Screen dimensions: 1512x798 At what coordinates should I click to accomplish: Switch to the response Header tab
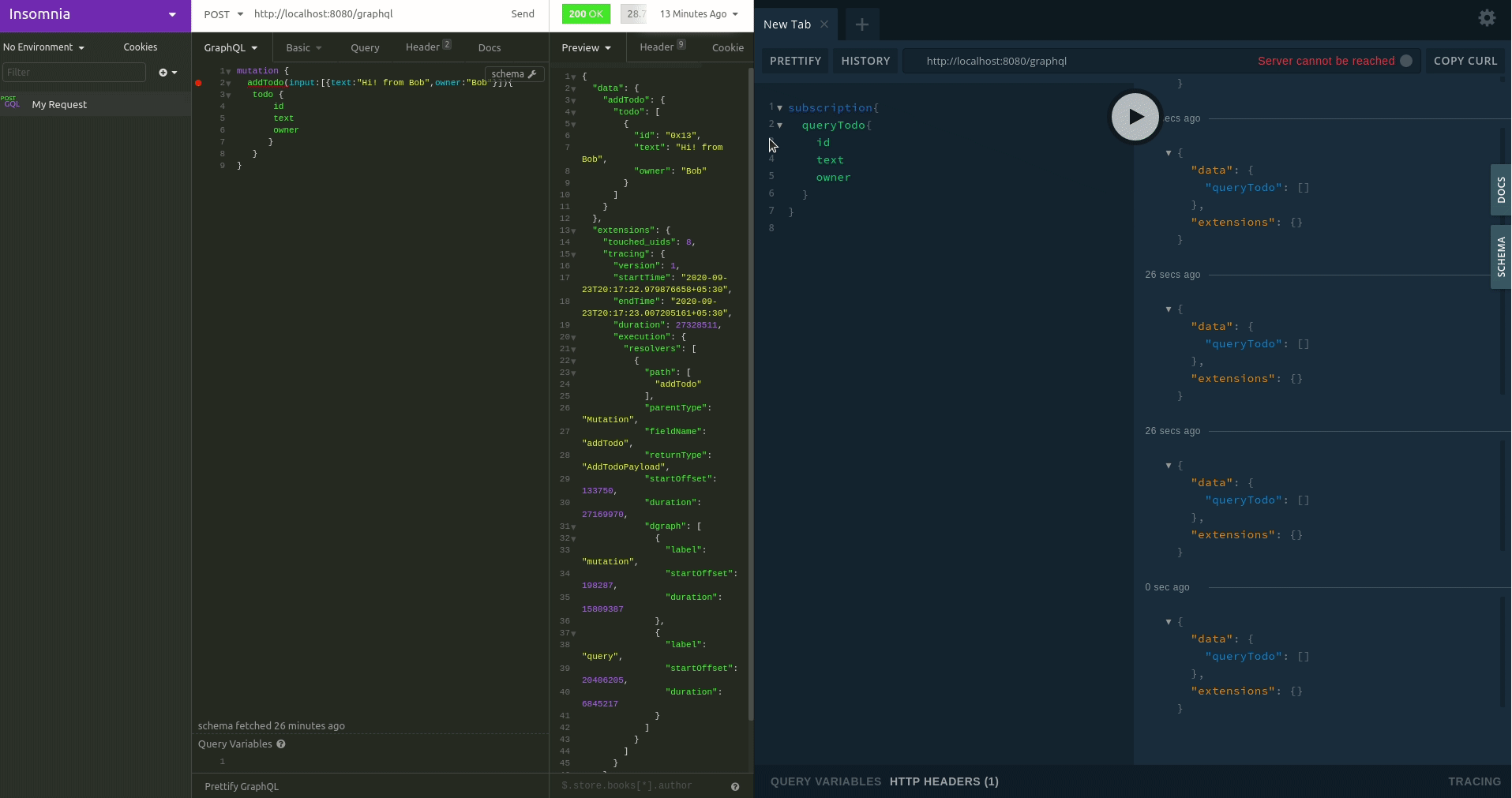(662, 47)
